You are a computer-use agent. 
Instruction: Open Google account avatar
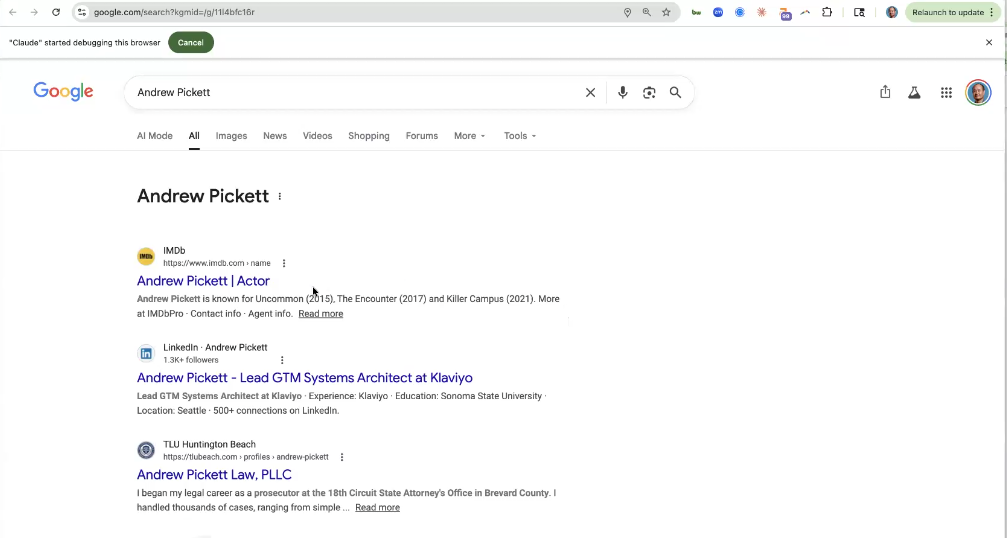click(978, 92)
